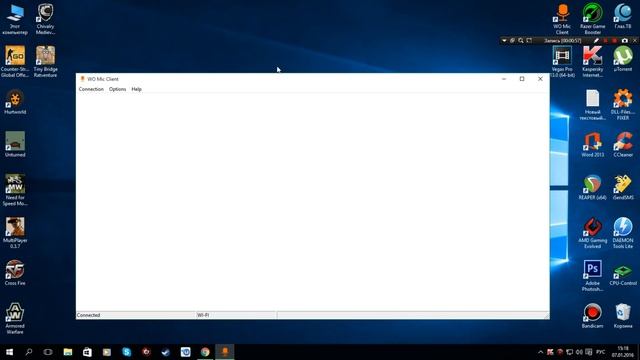Click the Wi-Fi transport label in status bar
Image resolution: width=640 pixels, height=360 pixels.
point(203,315)
